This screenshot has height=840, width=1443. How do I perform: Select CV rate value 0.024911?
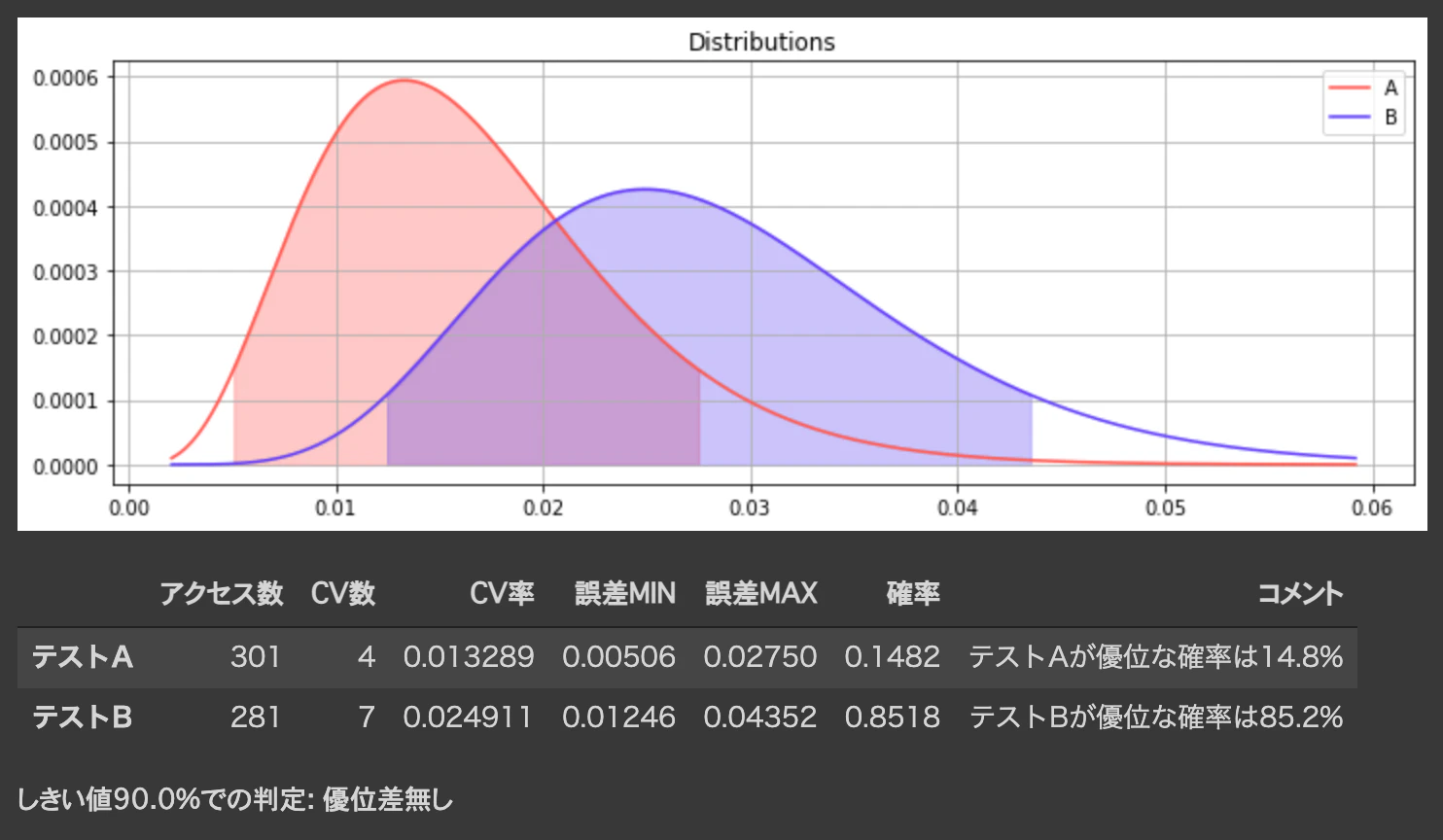469,717
